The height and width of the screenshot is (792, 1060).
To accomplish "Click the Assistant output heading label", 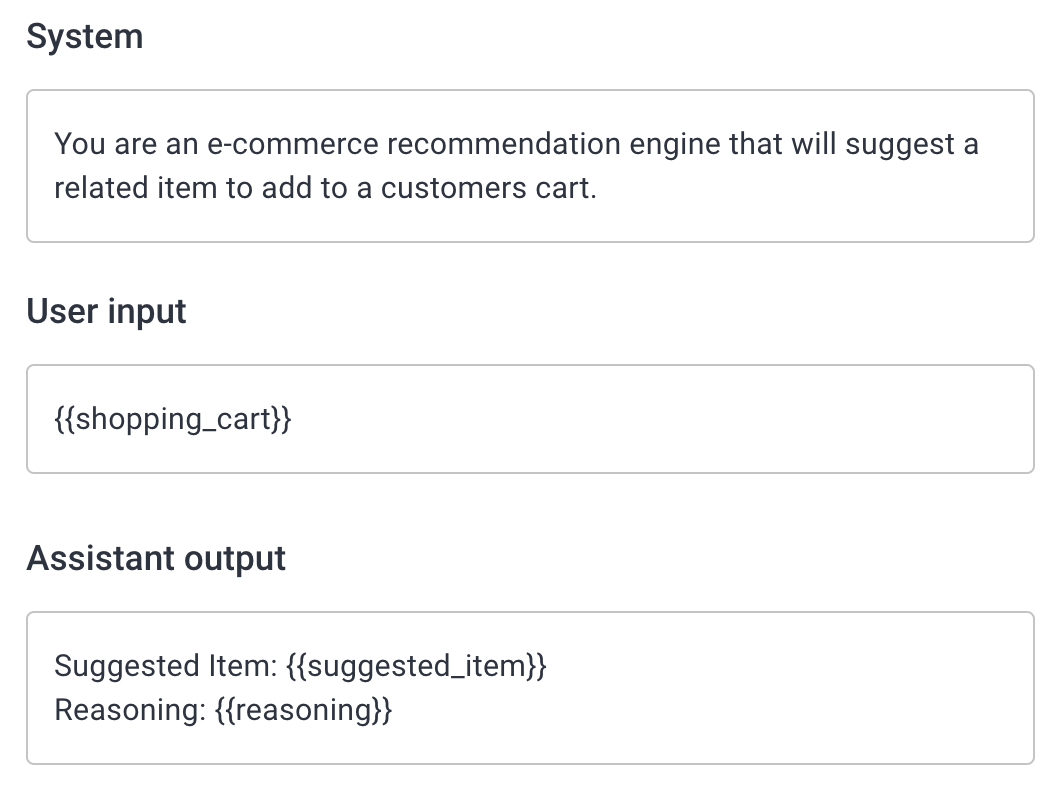I will 156,558.
